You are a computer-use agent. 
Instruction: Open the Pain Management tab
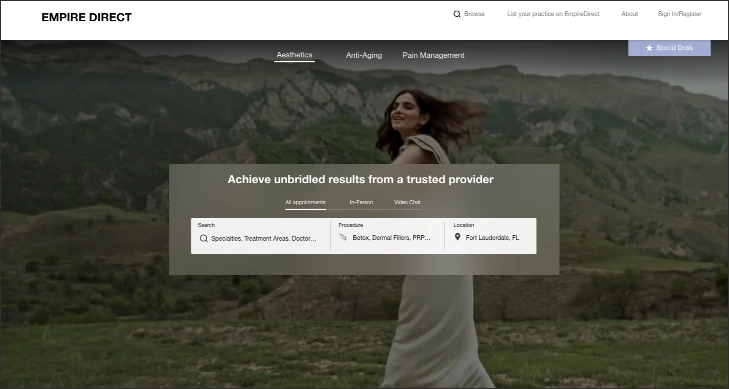click(433, 55)
